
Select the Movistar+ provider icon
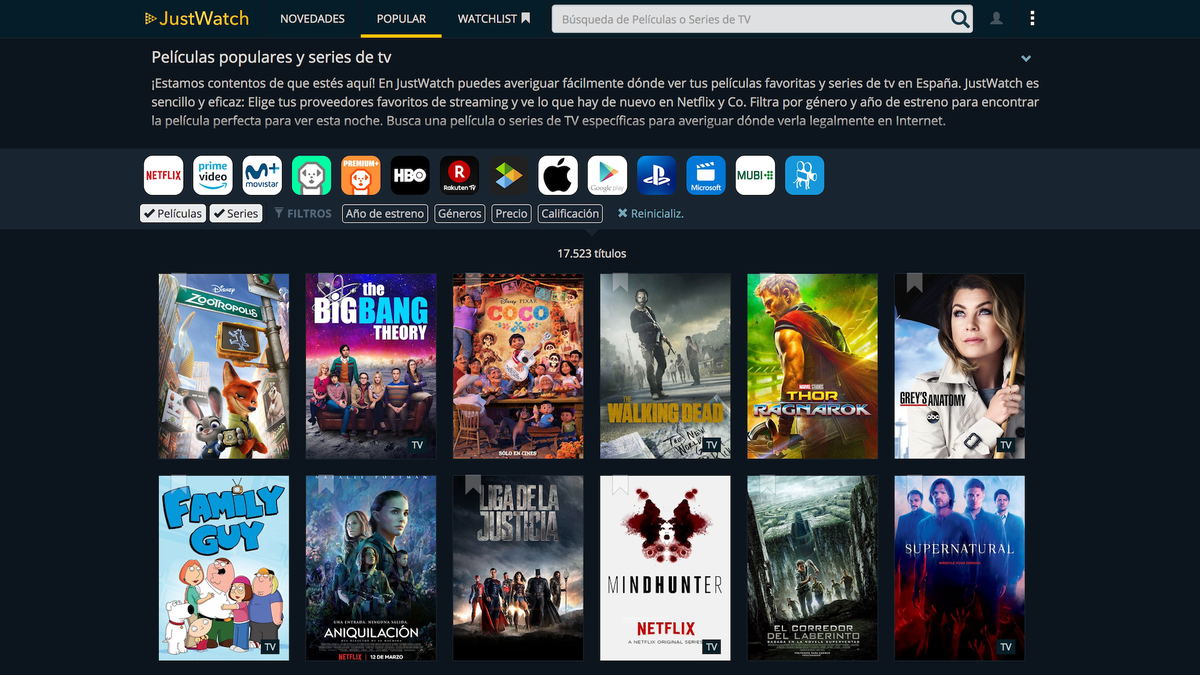[262, 175]
